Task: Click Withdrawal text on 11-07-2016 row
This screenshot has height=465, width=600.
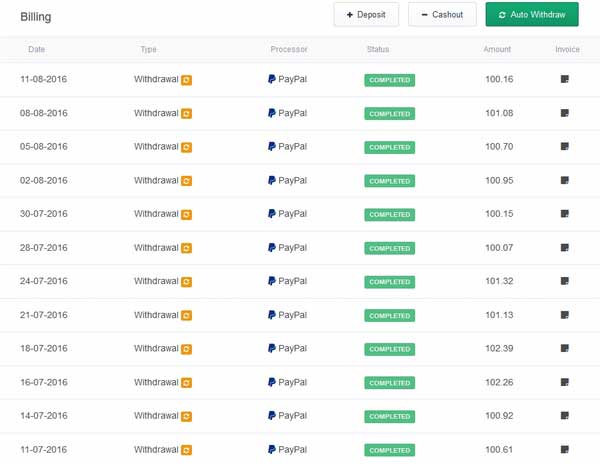Action: [x=156, y=449]
